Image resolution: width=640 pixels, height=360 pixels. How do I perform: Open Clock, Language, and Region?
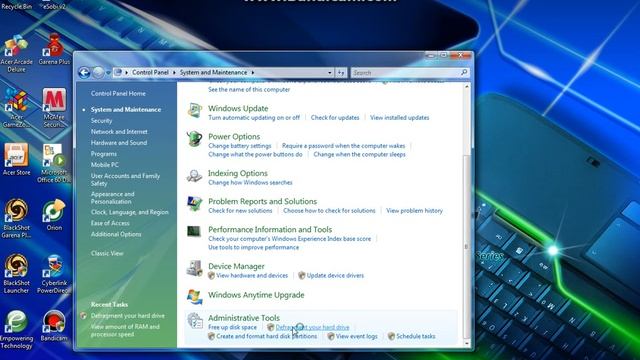pyautogui.click(x=129, y=212)
